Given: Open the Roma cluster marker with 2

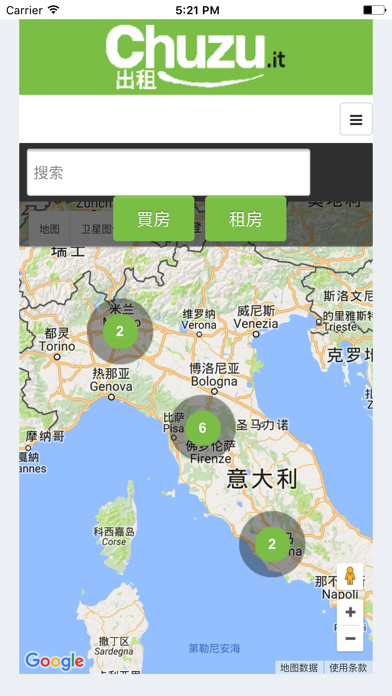Looking at the screenshot, I should [272, 544].
